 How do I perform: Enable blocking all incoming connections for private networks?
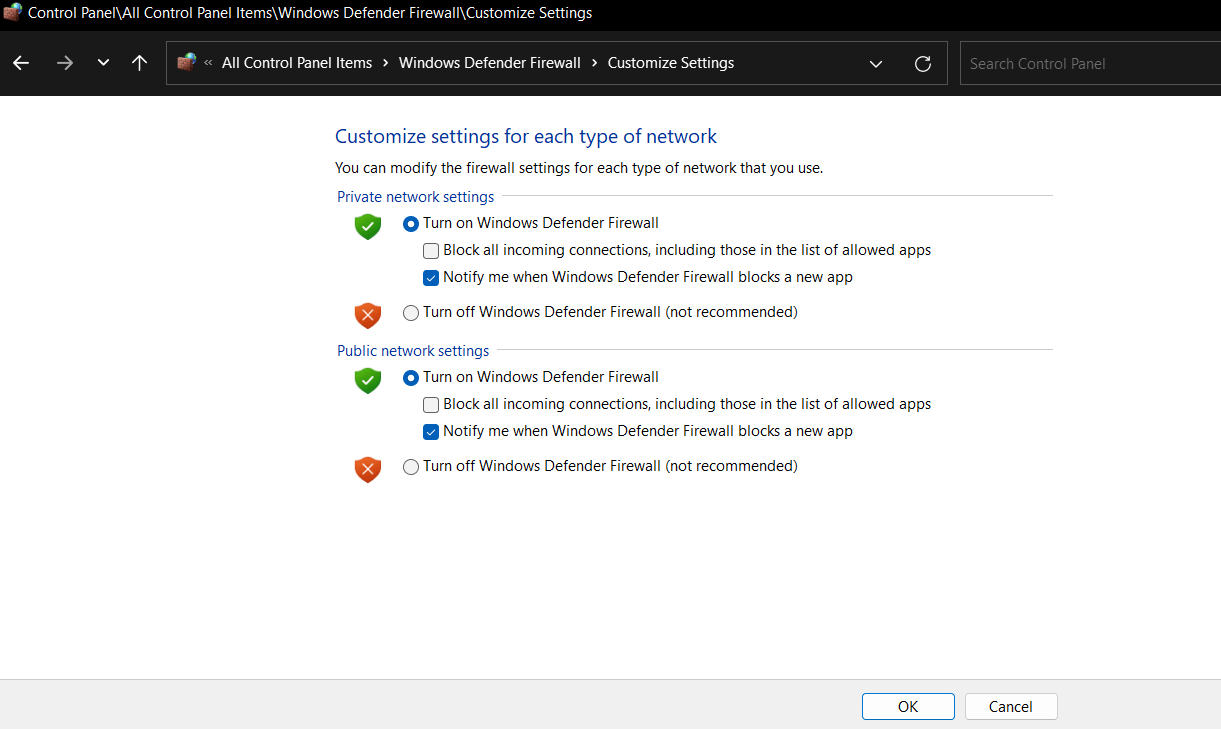[x=430, y=250]
